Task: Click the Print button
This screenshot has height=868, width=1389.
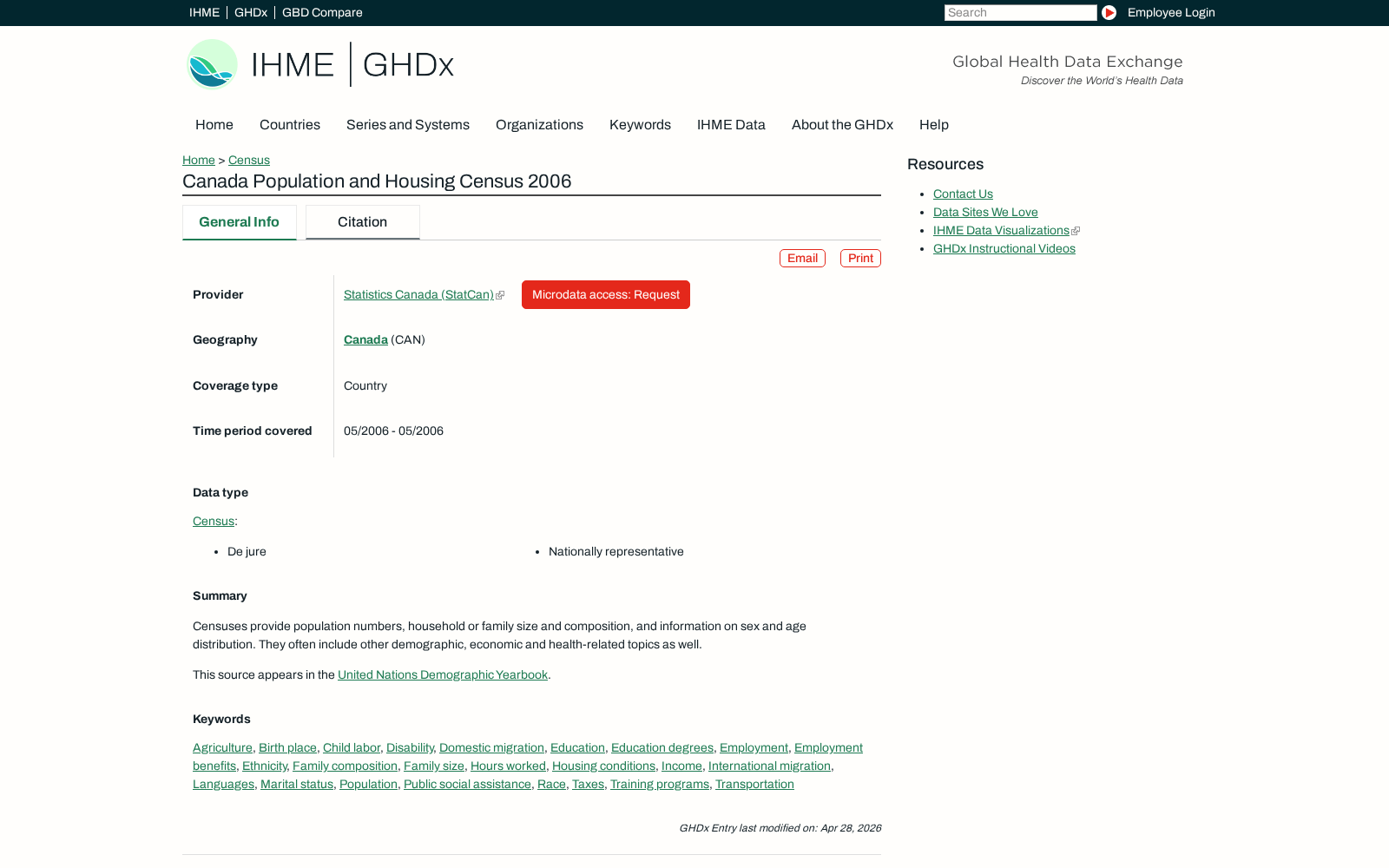Action: [x=860, y=258]
